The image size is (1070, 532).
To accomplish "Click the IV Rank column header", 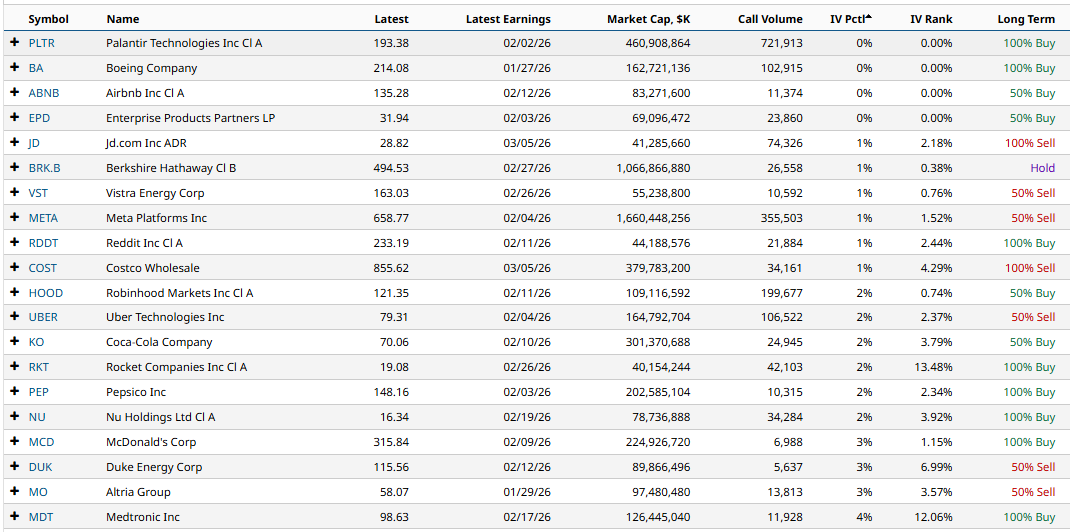I will [930, 19].
